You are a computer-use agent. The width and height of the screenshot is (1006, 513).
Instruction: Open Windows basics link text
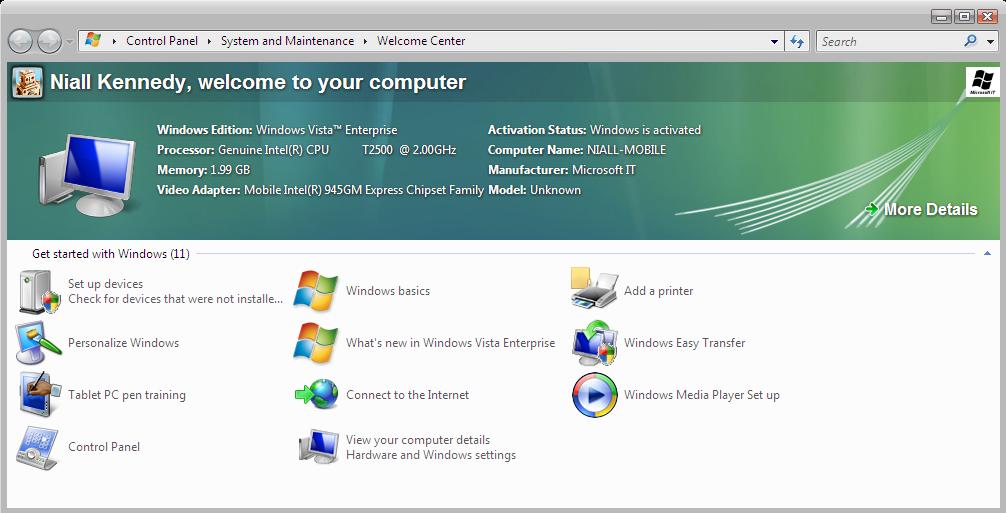tap(388, 291)
